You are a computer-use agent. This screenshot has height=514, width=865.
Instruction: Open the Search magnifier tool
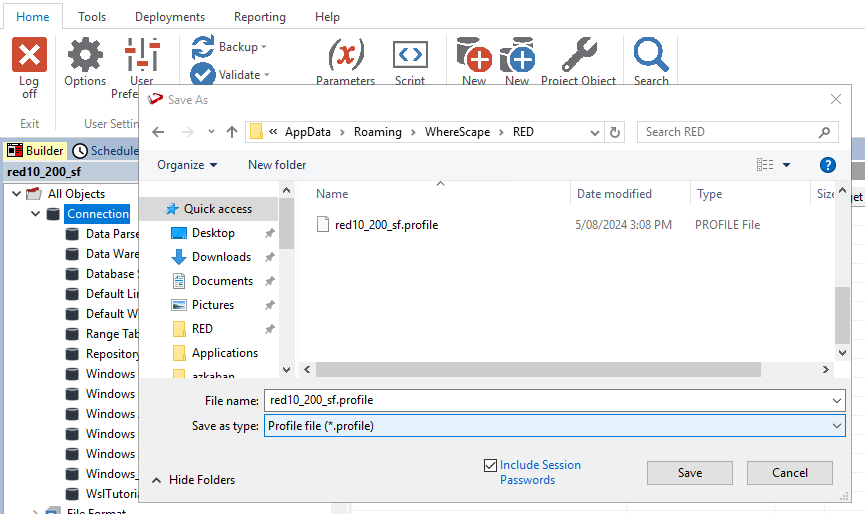651,55
